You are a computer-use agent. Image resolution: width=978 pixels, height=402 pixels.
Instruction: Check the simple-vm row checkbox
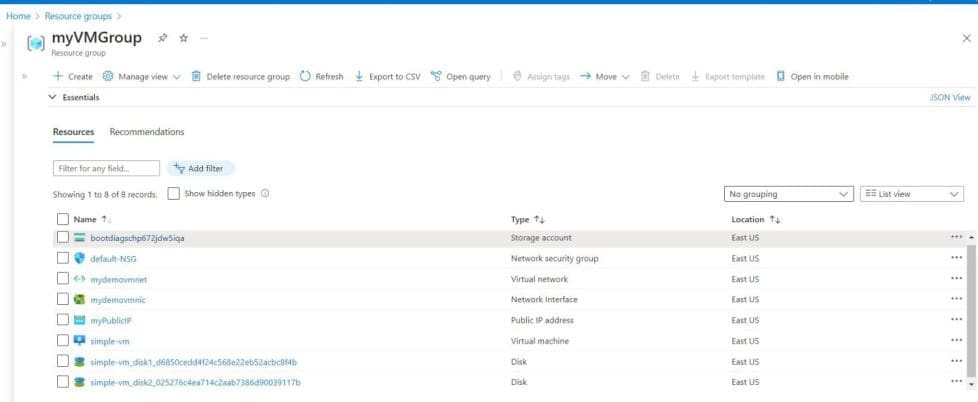click(x=62, y=341)
